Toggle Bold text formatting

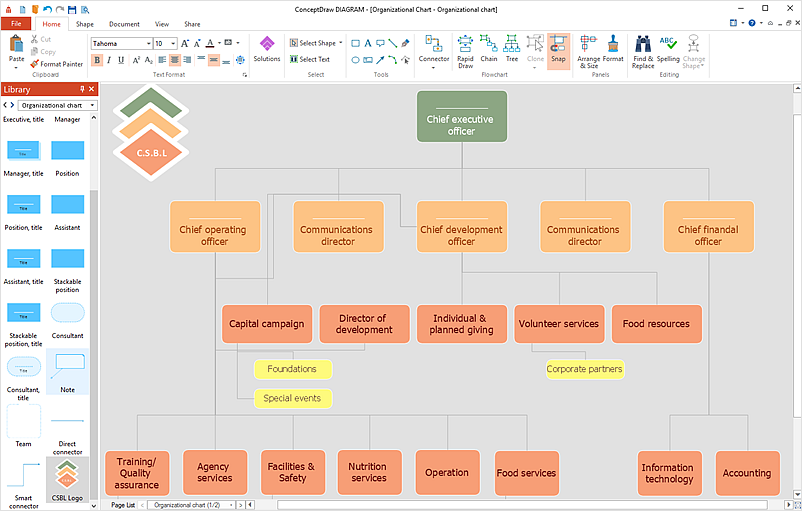click(x=97, y=60)
